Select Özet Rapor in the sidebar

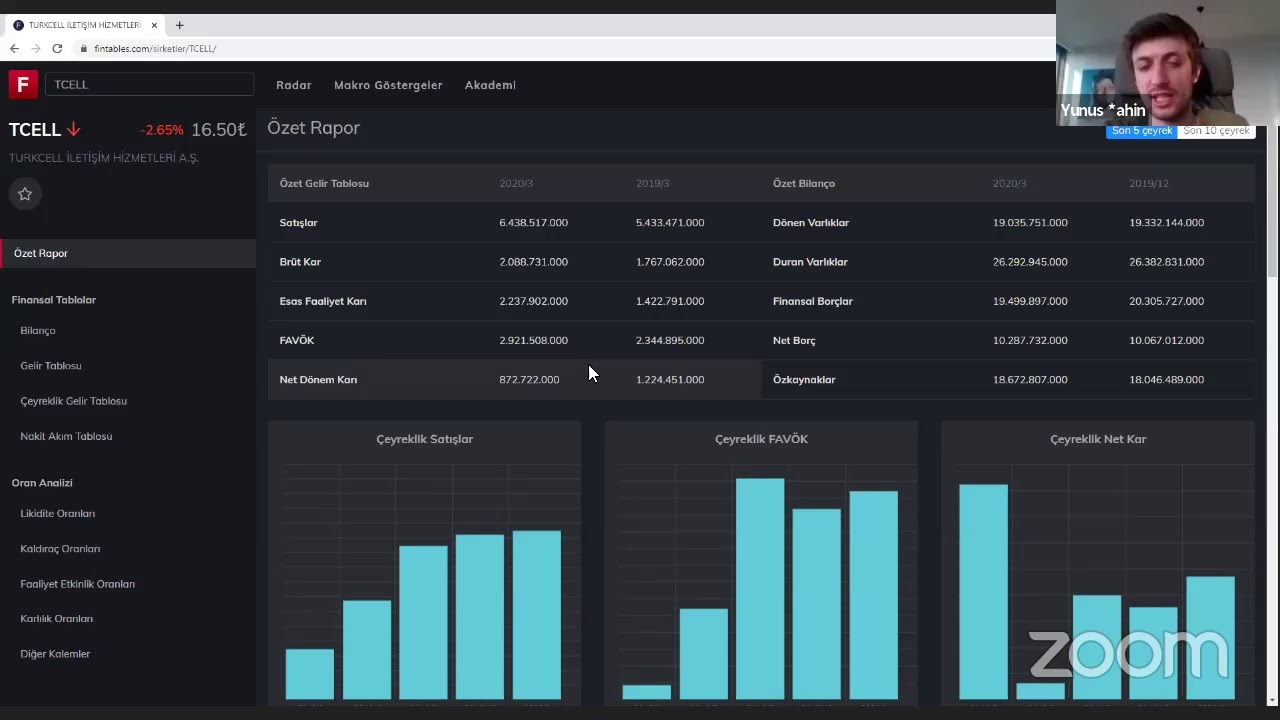[128, 253]
